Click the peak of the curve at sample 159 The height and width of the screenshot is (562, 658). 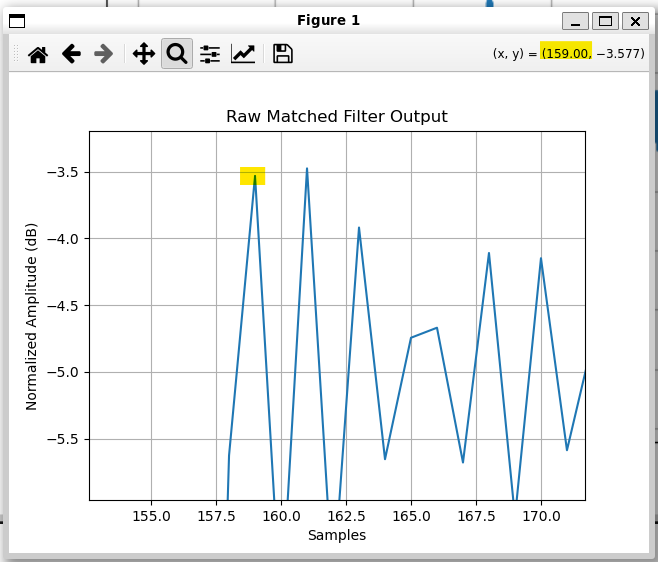point(255,176)
